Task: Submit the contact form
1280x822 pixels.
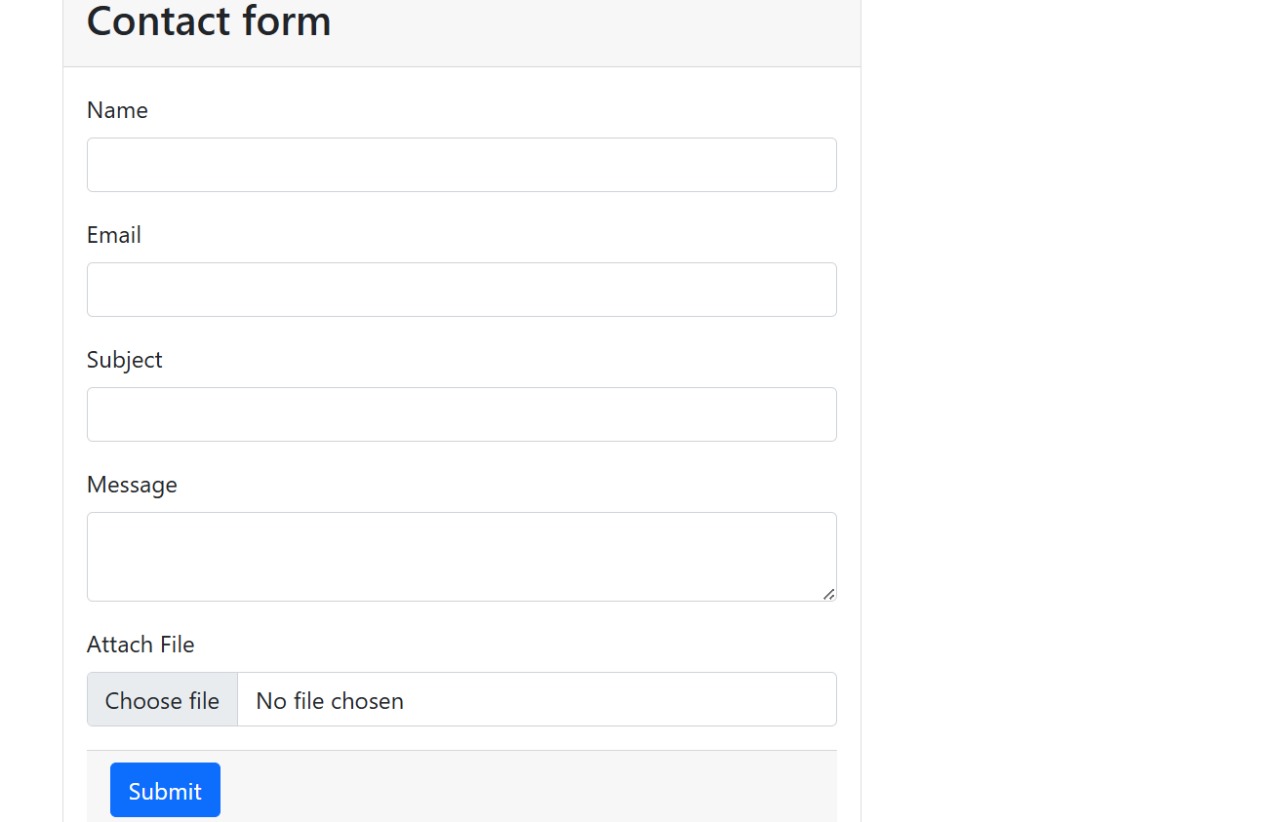Action: click(x=165, y=790)
